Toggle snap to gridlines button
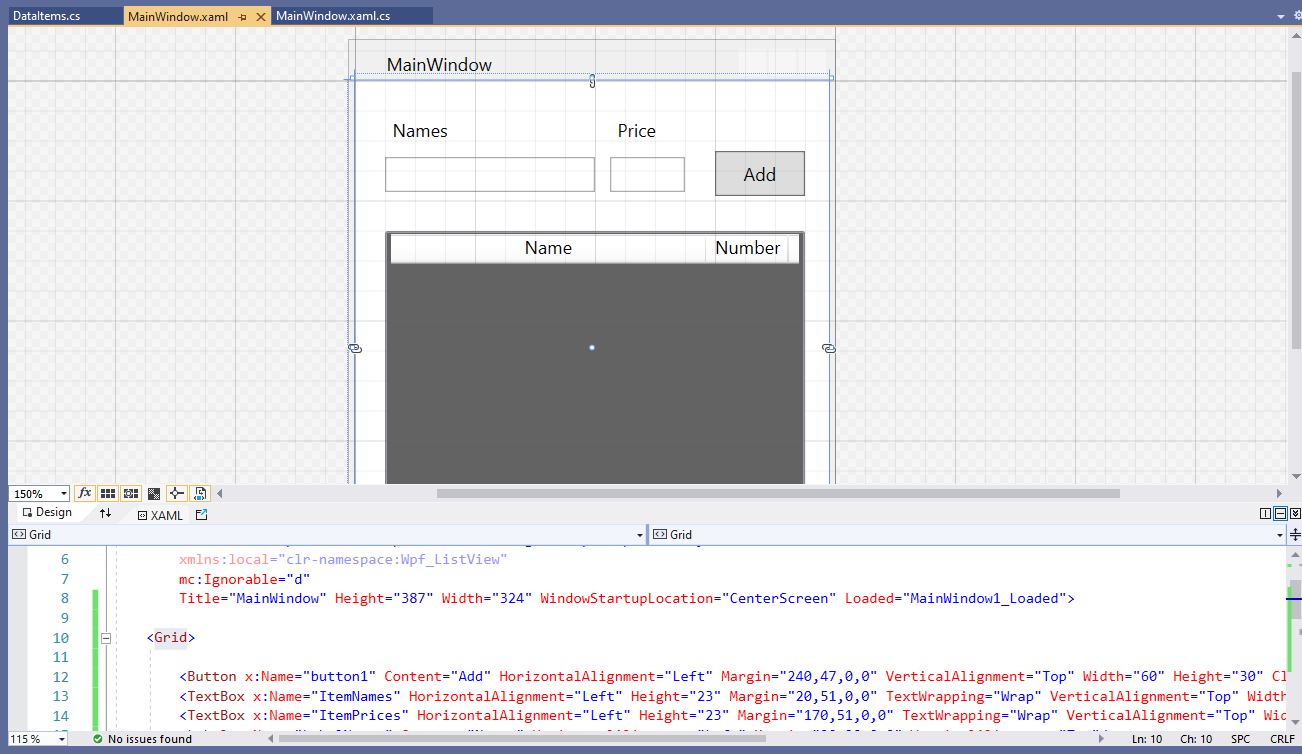 pyautogui.click(x=130, y=493)
